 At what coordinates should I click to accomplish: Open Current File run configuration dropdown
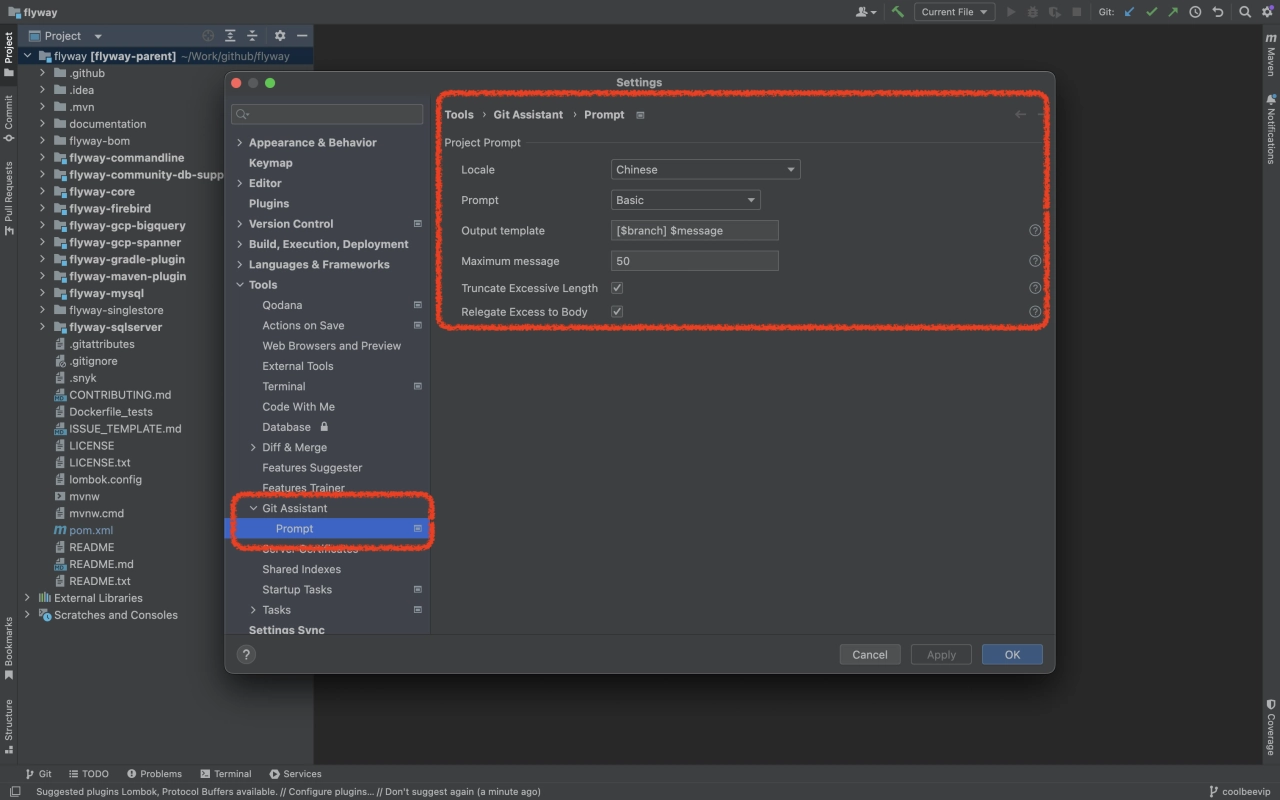954,12
